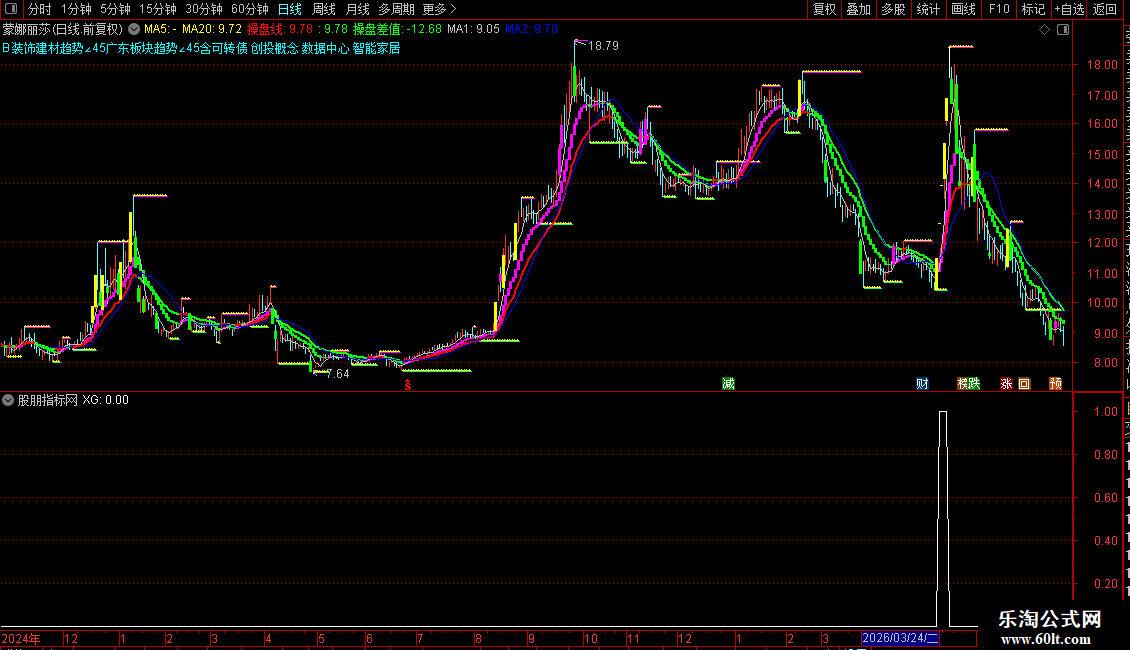Click the 返回 back button
This screenshot has height=650, width=1130.
[x=1104, y=9]
